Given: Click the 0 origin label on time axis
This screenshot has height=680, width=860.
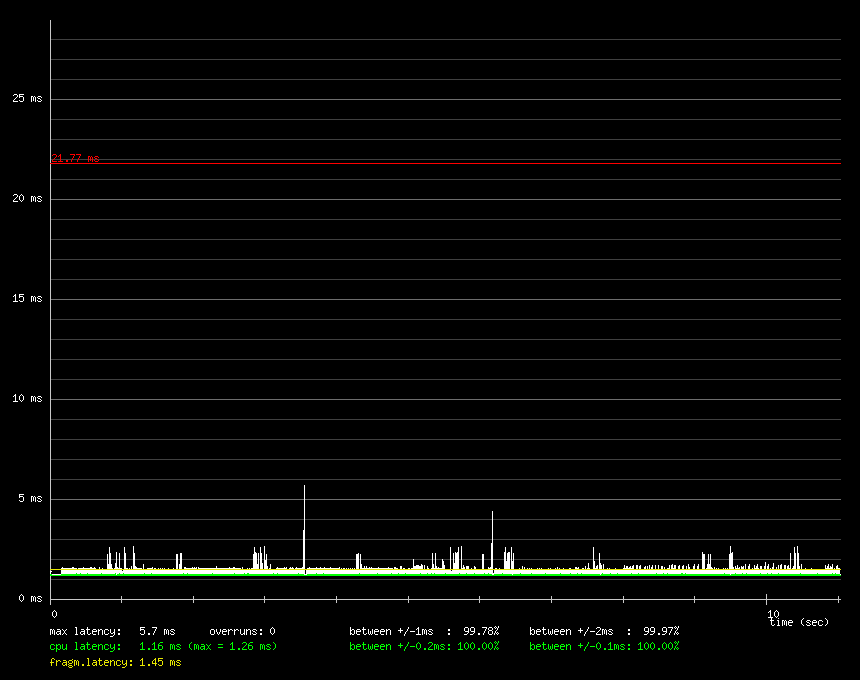Looking at the screenshot, I should (54, 614).
